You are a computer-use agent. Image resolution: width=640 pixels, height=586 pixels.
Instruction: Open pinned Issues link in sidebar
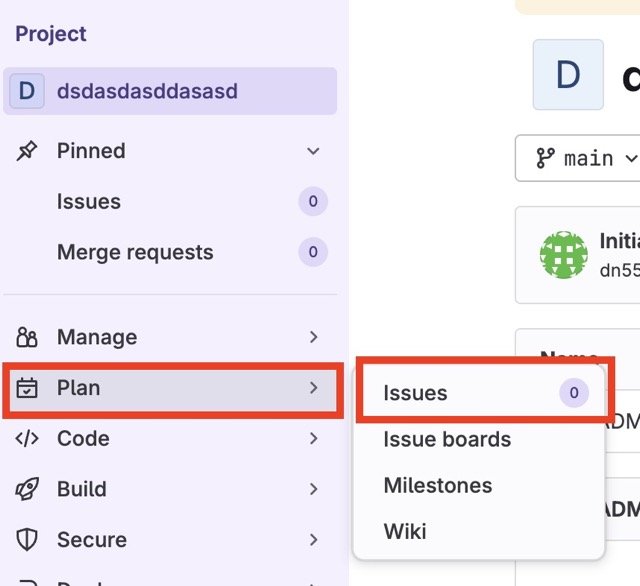[89, 201]
